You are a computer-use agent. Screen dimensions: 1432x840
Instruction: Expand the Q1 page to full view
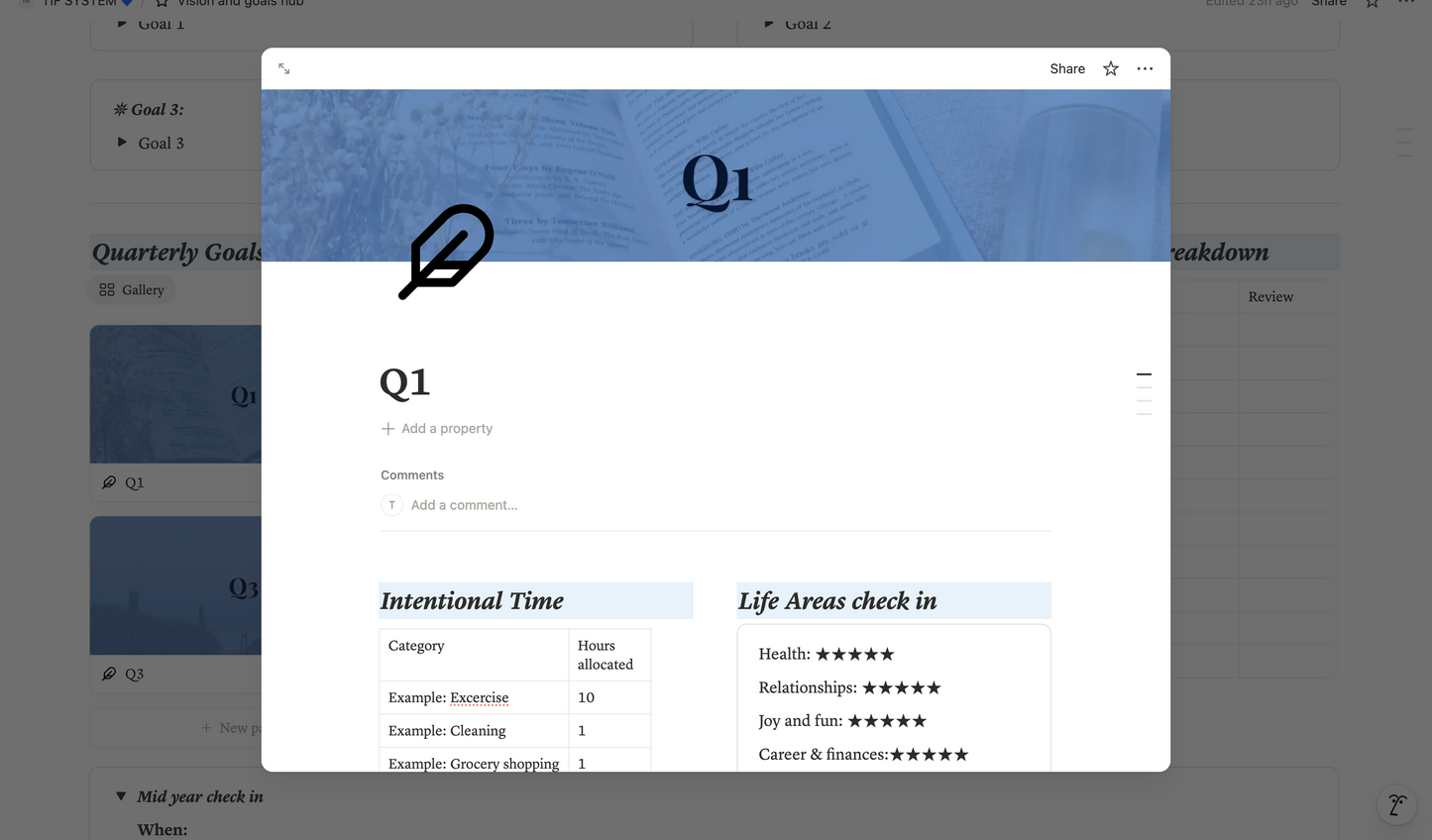point(284,69)
